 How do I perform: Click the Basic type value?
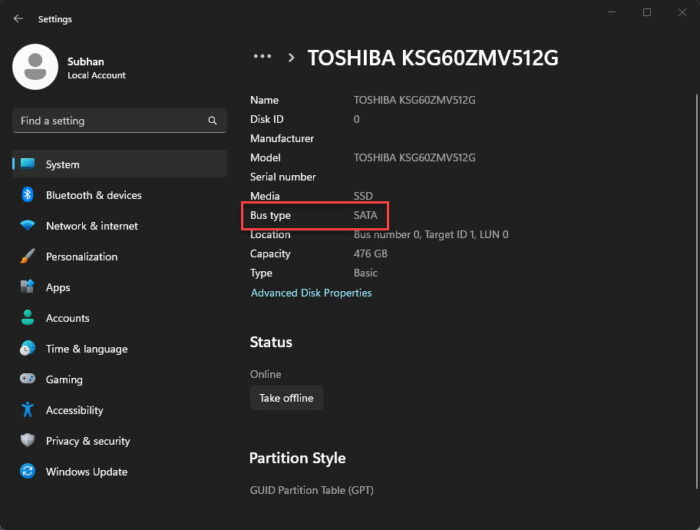coord(366,273)
